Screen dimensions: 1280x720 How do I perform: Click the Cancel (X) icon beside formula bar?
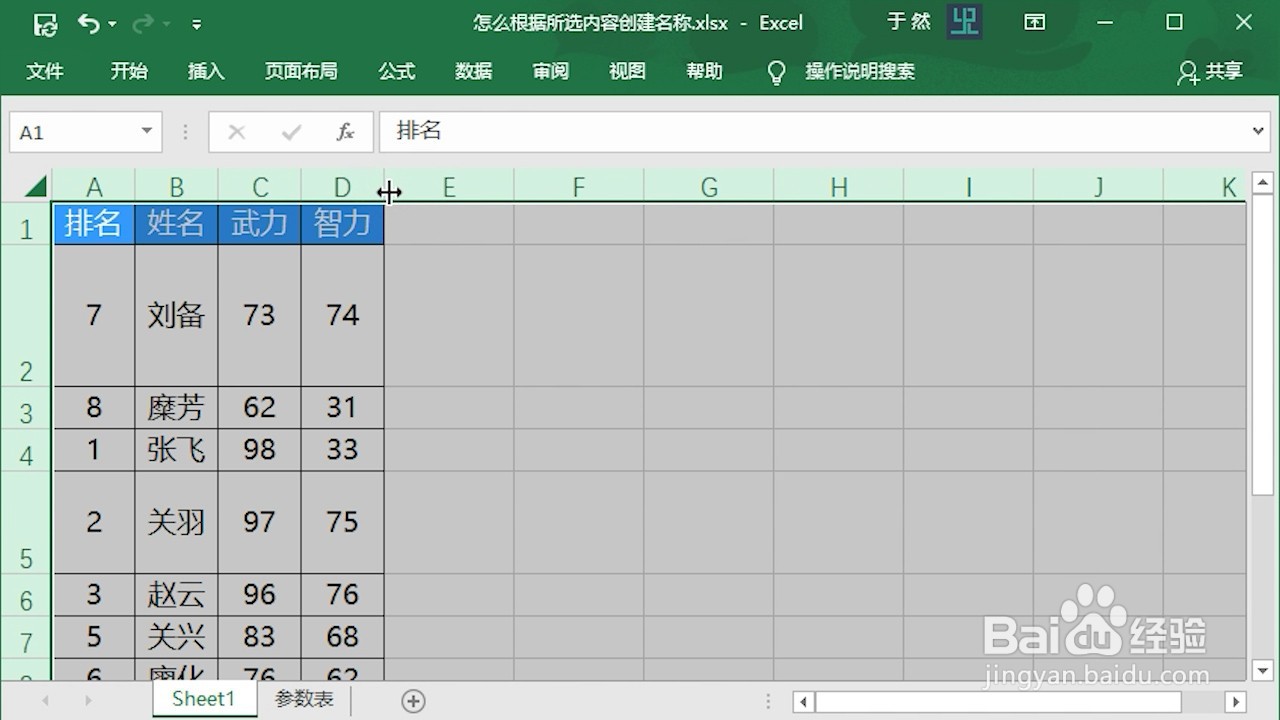pos(236,131)
